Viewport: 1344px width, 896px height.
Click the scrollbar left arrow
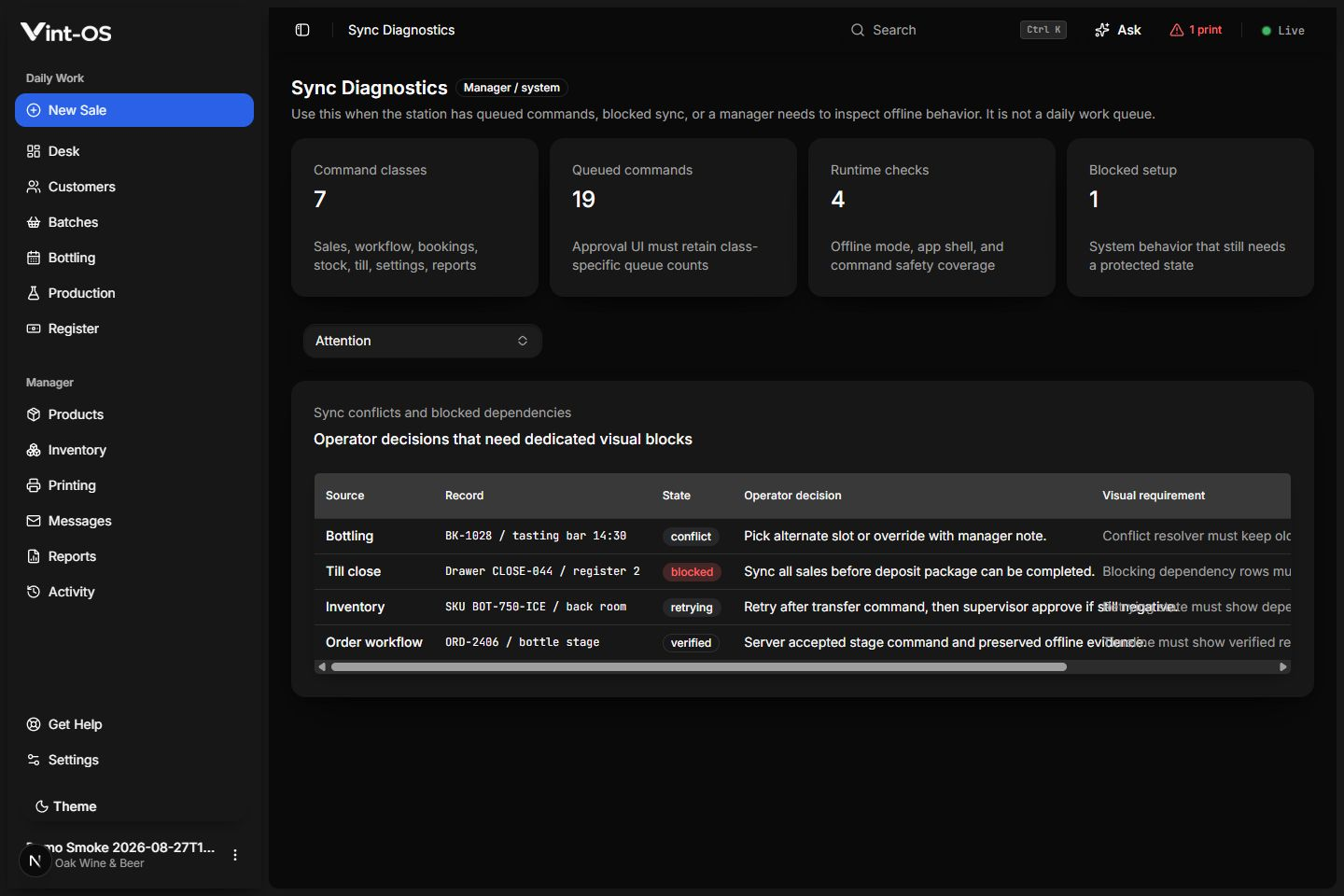(322, 667)
